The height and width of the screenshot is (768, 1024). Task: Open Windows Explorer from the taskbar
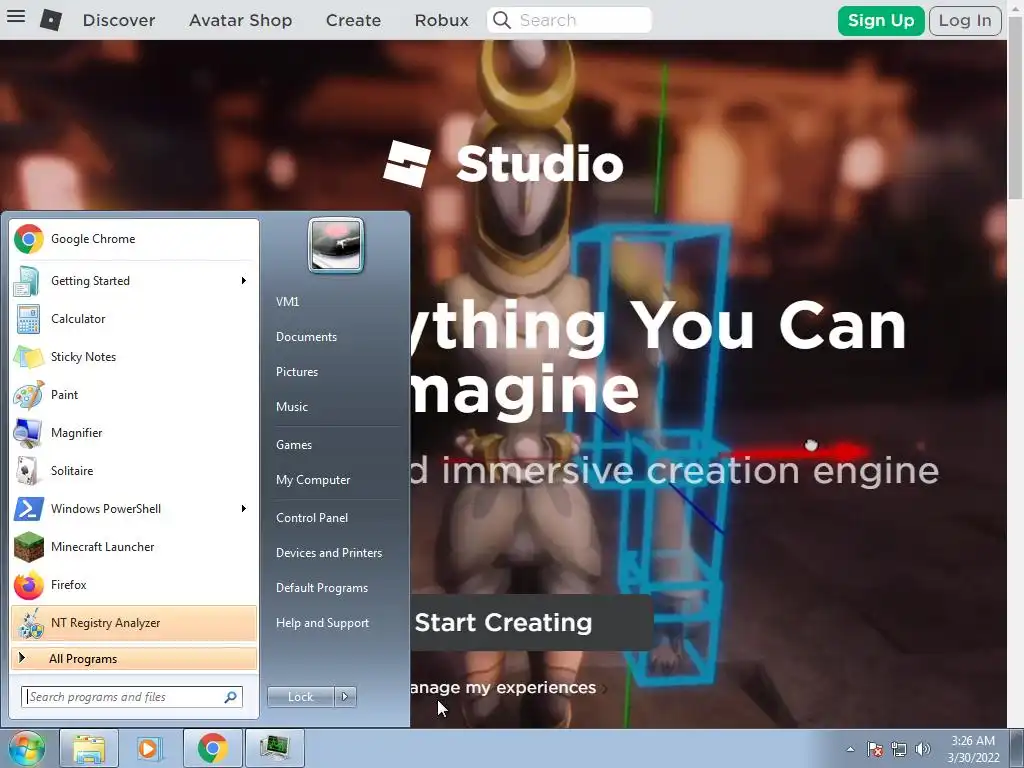tap(89, 748)
